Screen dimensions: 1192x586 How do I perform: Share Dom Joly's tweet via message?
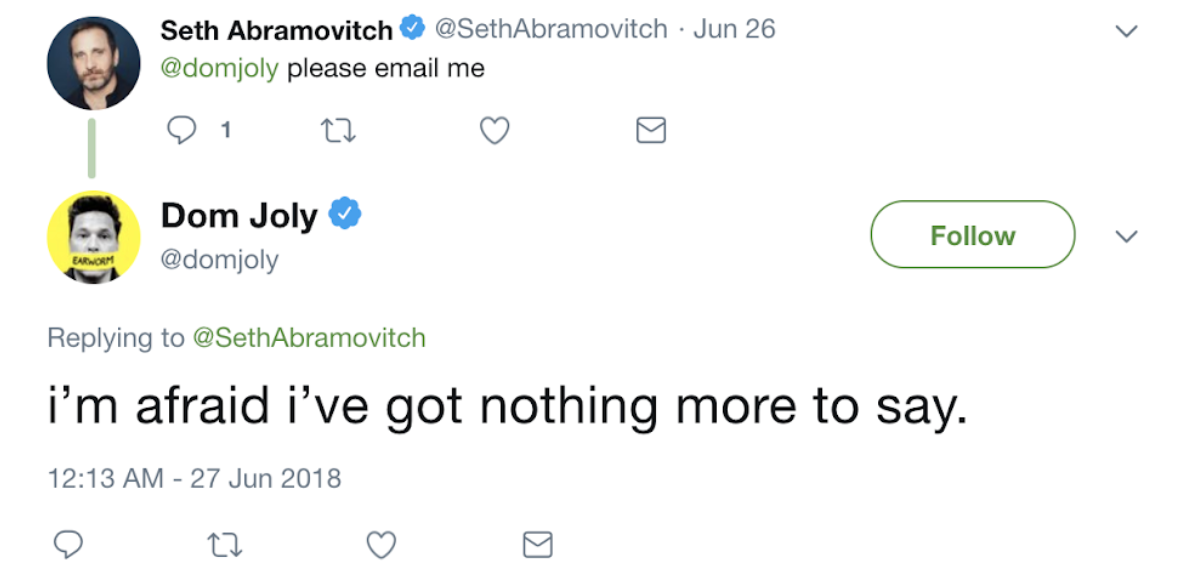click(x=538, y=544)
